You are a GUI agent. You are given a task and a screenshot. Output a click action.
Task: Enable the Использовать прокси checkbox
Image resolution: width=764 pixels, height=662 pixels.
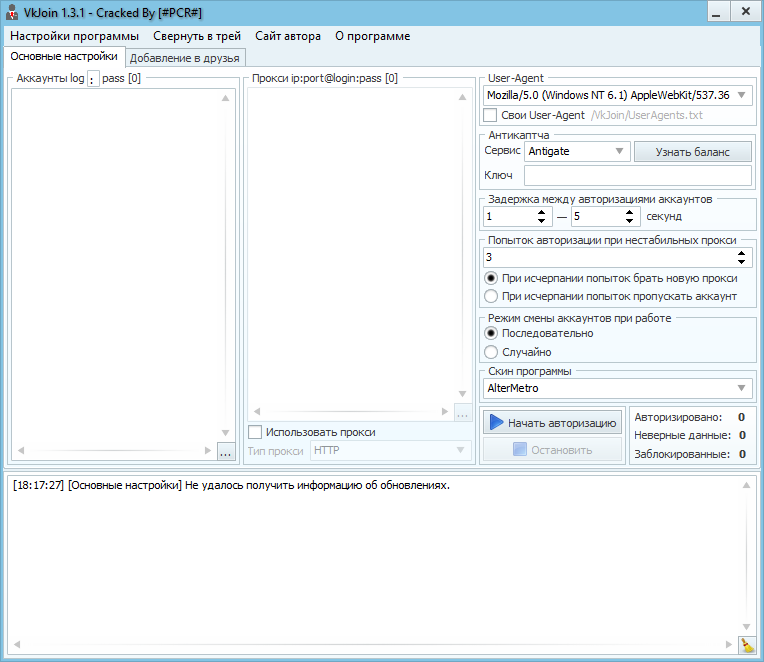(x=255, y=432)
